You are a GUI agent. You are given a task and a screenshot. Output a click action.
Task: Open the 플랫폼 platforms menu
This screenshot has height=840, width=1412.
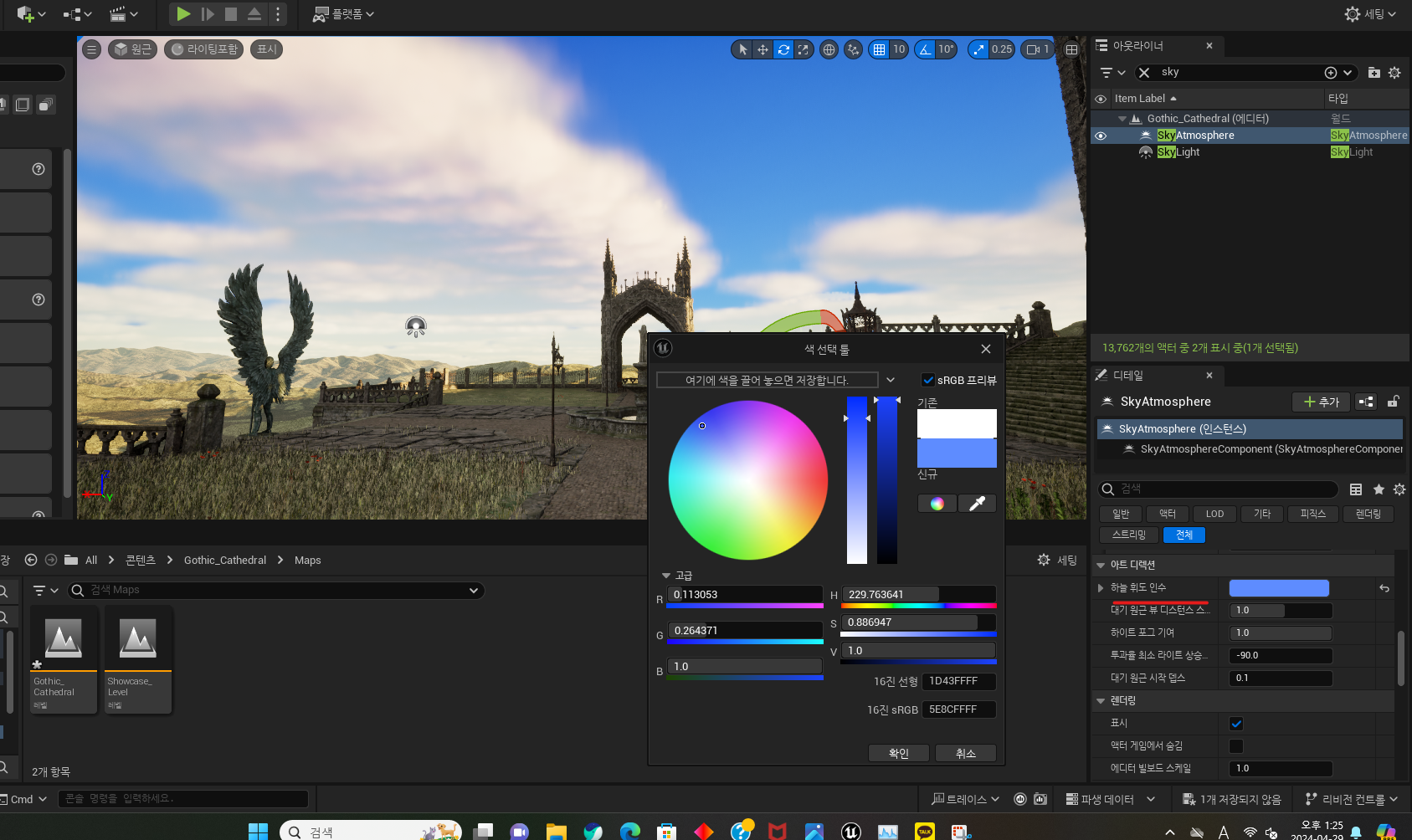click(x=343, y=13)
